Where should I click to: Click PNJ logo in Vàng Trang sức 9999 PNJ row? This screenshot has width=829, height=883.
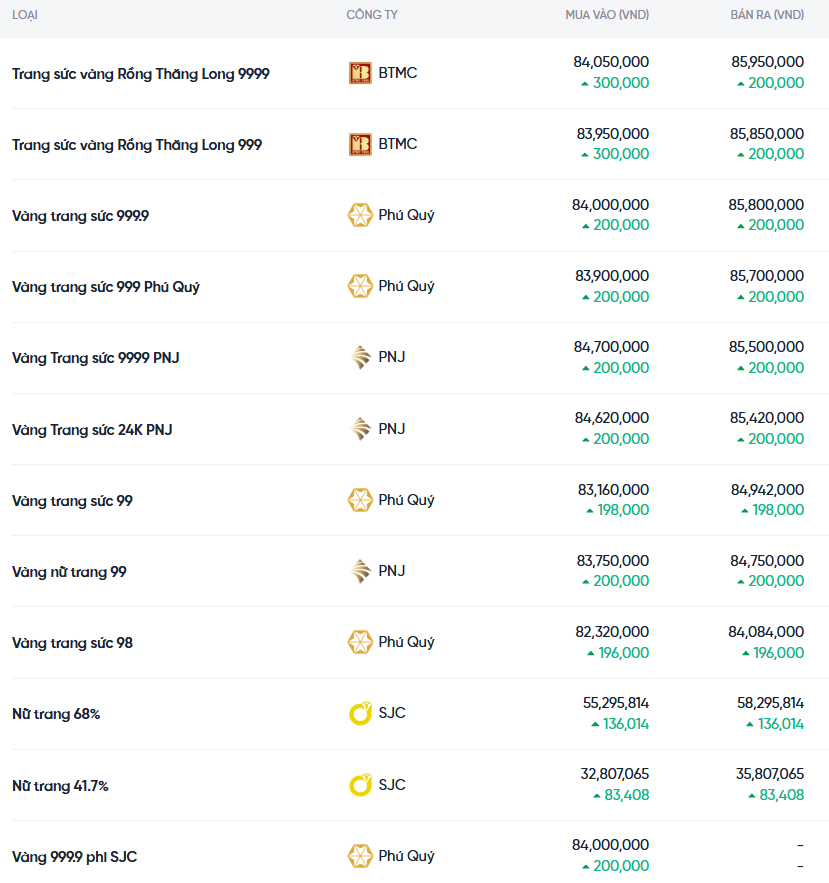point(360,357)
